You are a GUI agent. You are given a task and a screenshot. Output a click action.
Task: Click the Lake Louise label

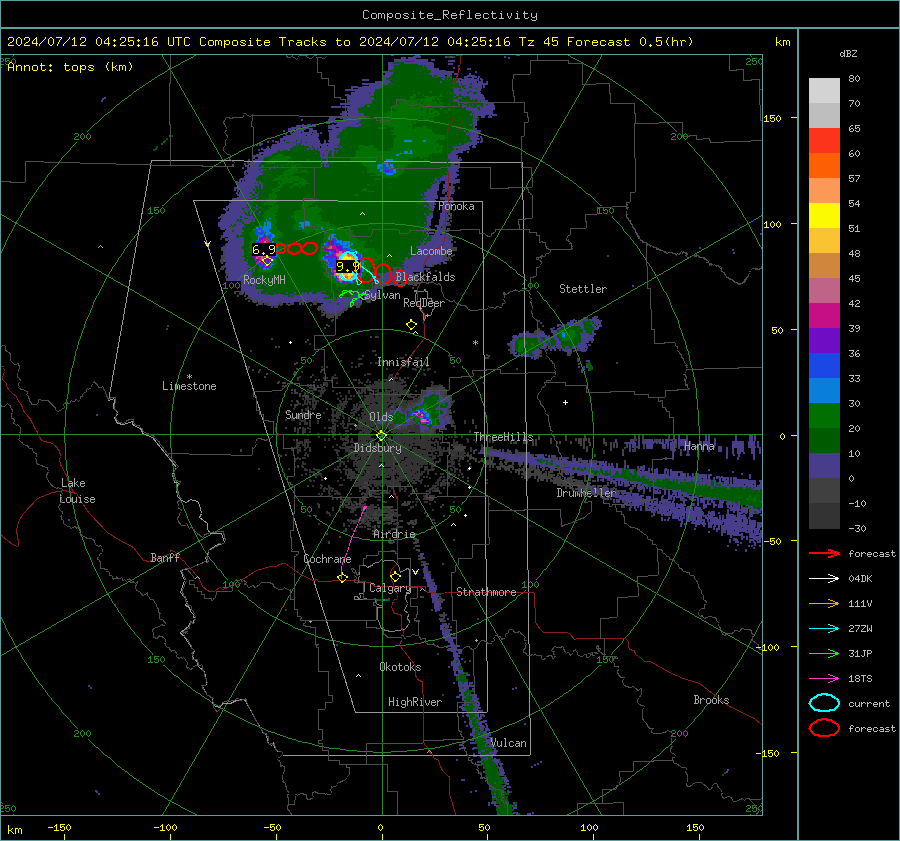77,491
